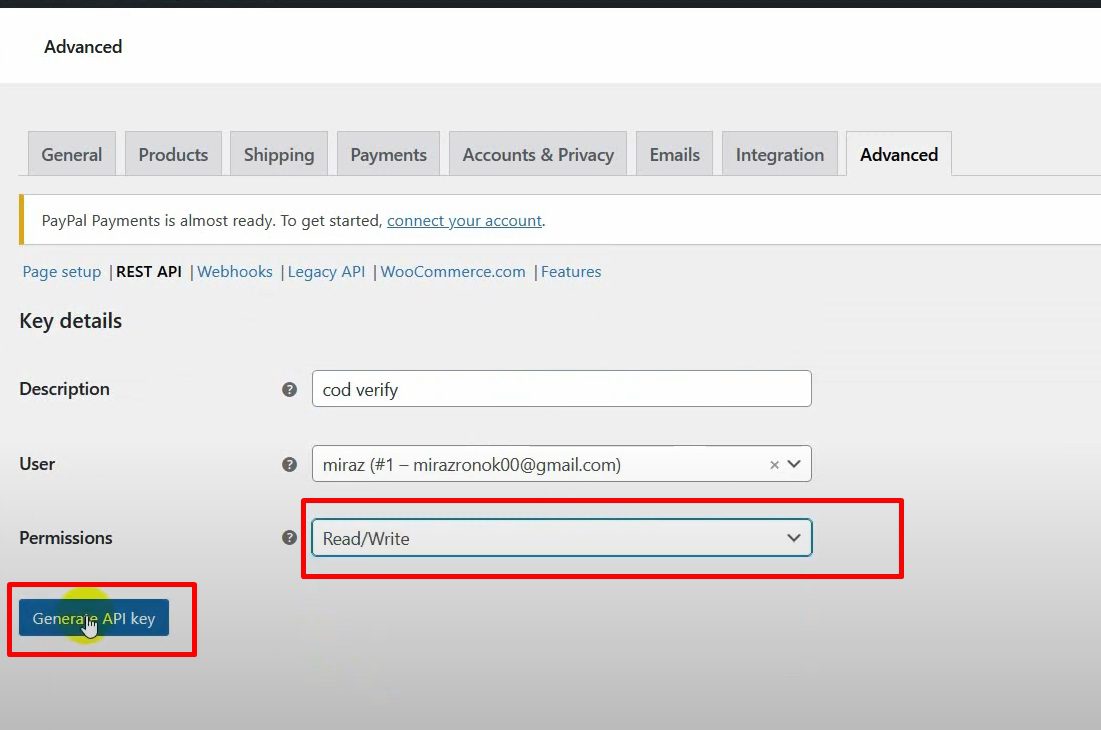Click the Description text field
This screenshot has width=1101, height=730.
click(x=561, y=389)
